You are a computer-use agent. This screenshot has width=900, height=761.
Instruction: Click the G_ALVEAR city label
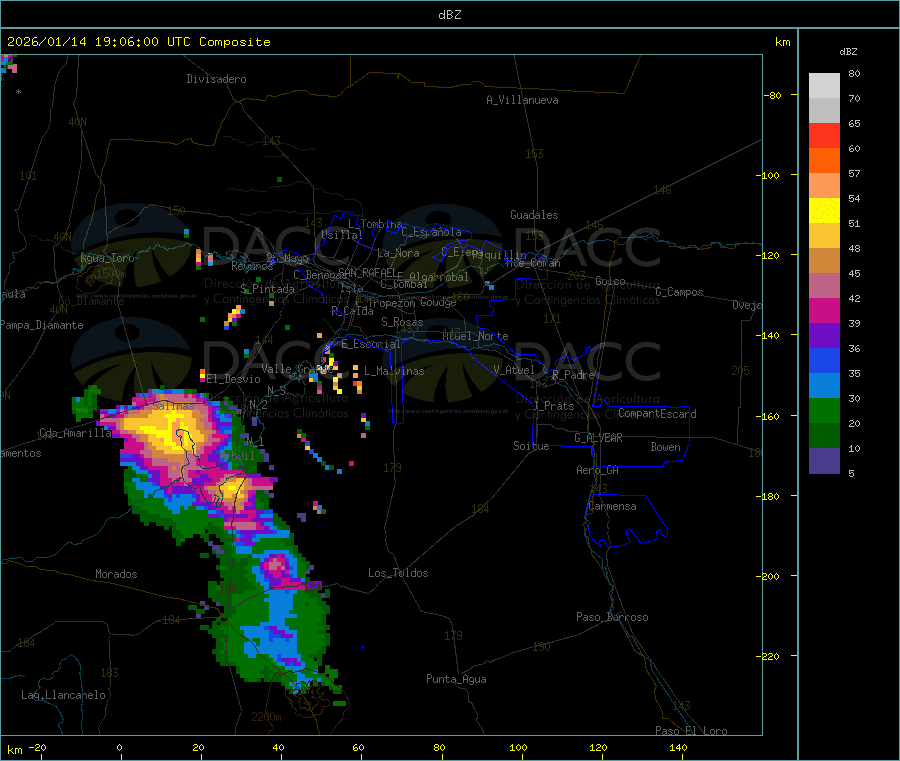pyautogui.click(x=598, y=438)
